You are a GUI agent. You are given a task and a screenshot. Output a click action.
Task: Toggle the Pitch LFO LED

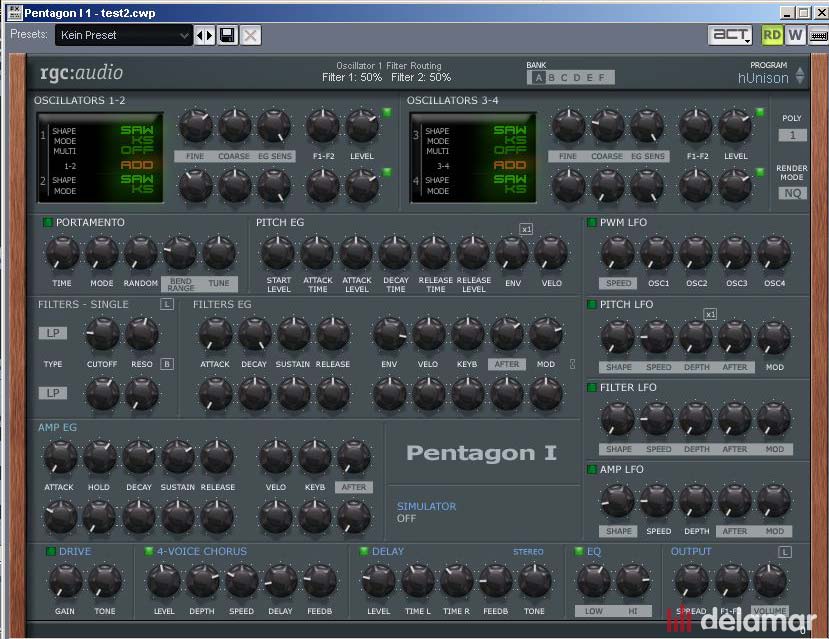pos(592,304)
